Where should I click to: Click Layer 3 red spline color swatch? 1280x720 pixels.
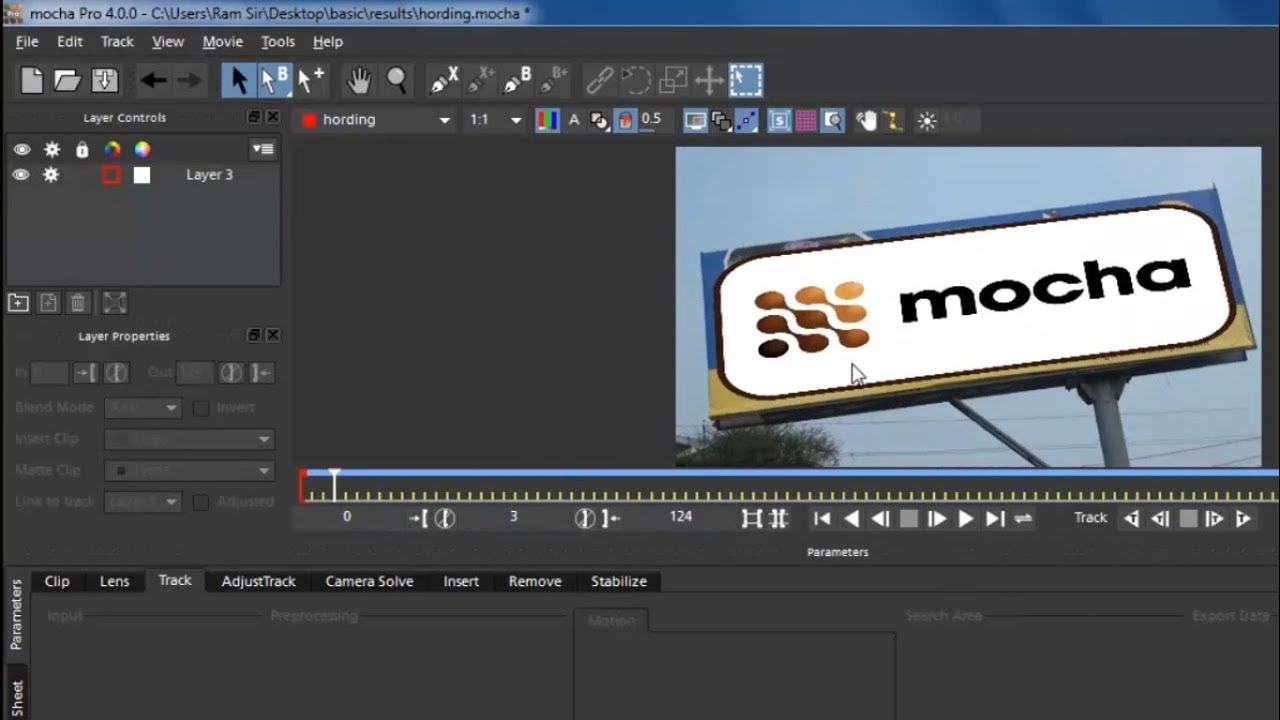tap(111, 175)
